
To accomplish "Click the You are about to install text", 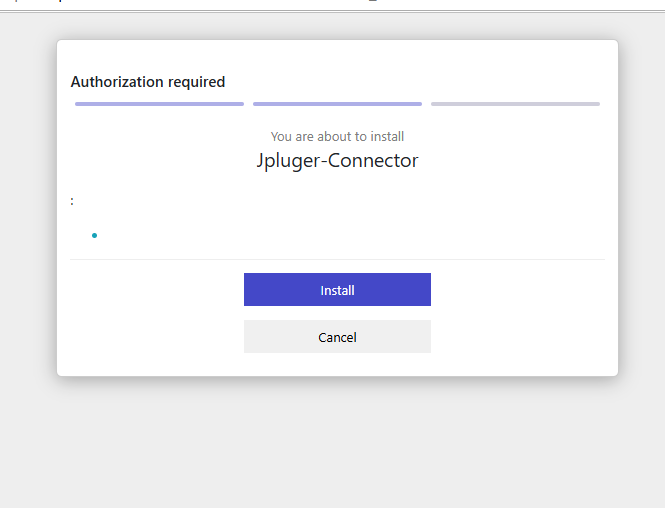I will [337, 137].
